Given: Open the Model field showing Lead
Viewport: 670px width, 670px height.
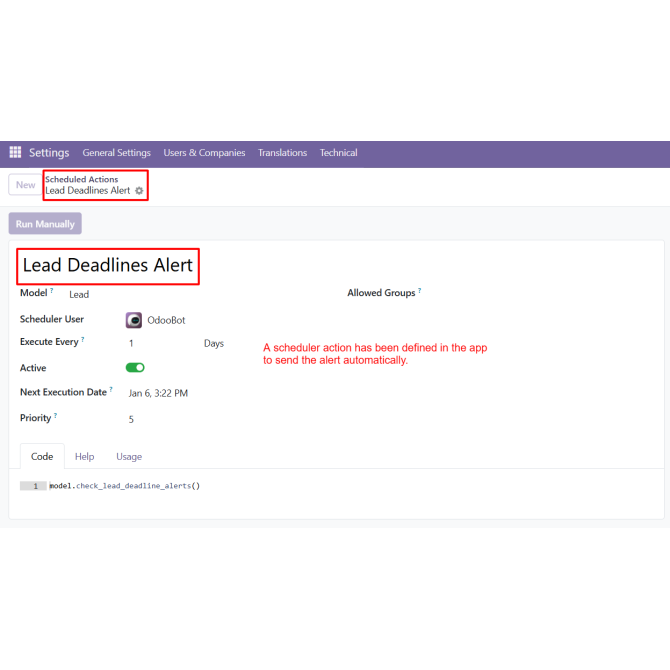Looking at the screenshot, I should coord(79,294).
